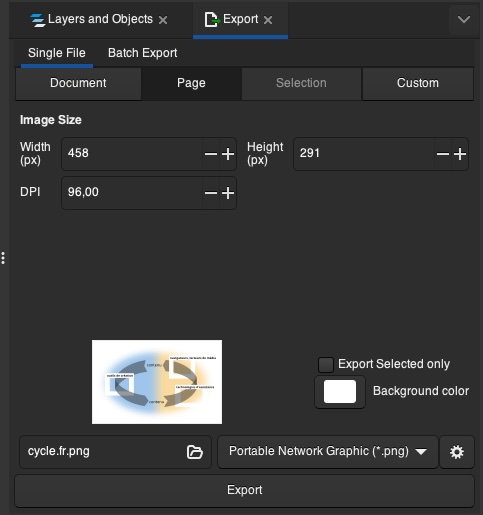Viewport: 483px width, 515px height.
Task: Lower DPI using the minus icon
Action: (x=211, y=193)
